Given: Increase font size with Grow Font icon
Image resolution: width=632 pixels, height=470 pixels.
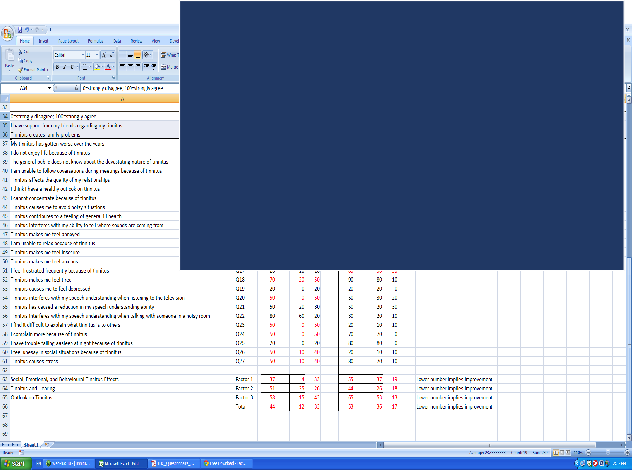Looking at the screenshot, I should coord(104,55).
